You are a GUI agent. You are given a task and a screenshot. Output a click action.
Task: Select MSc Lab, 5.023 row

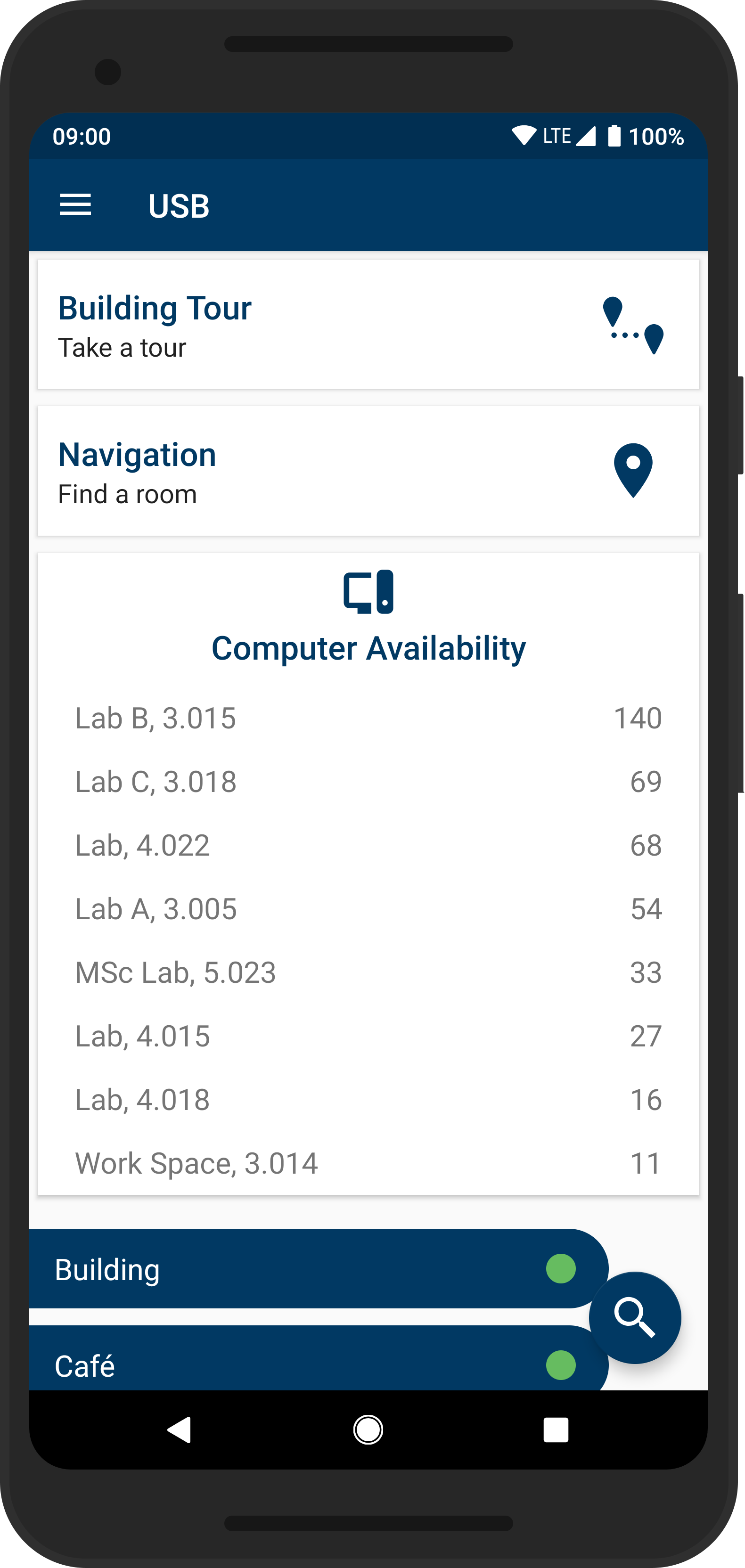click(x=368, y=972)
